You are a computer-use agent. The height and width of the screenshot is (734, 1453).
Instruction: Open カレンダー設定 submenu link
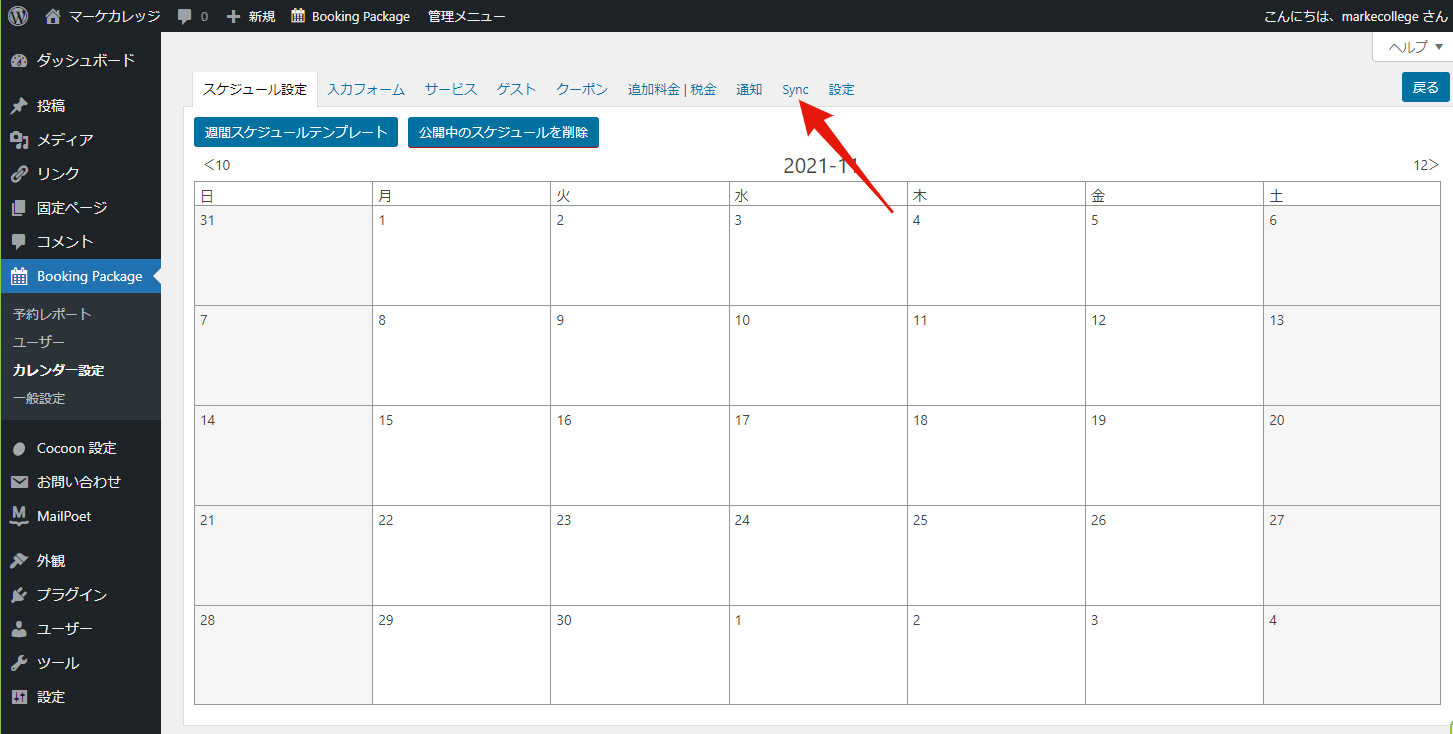coord(58,370)
